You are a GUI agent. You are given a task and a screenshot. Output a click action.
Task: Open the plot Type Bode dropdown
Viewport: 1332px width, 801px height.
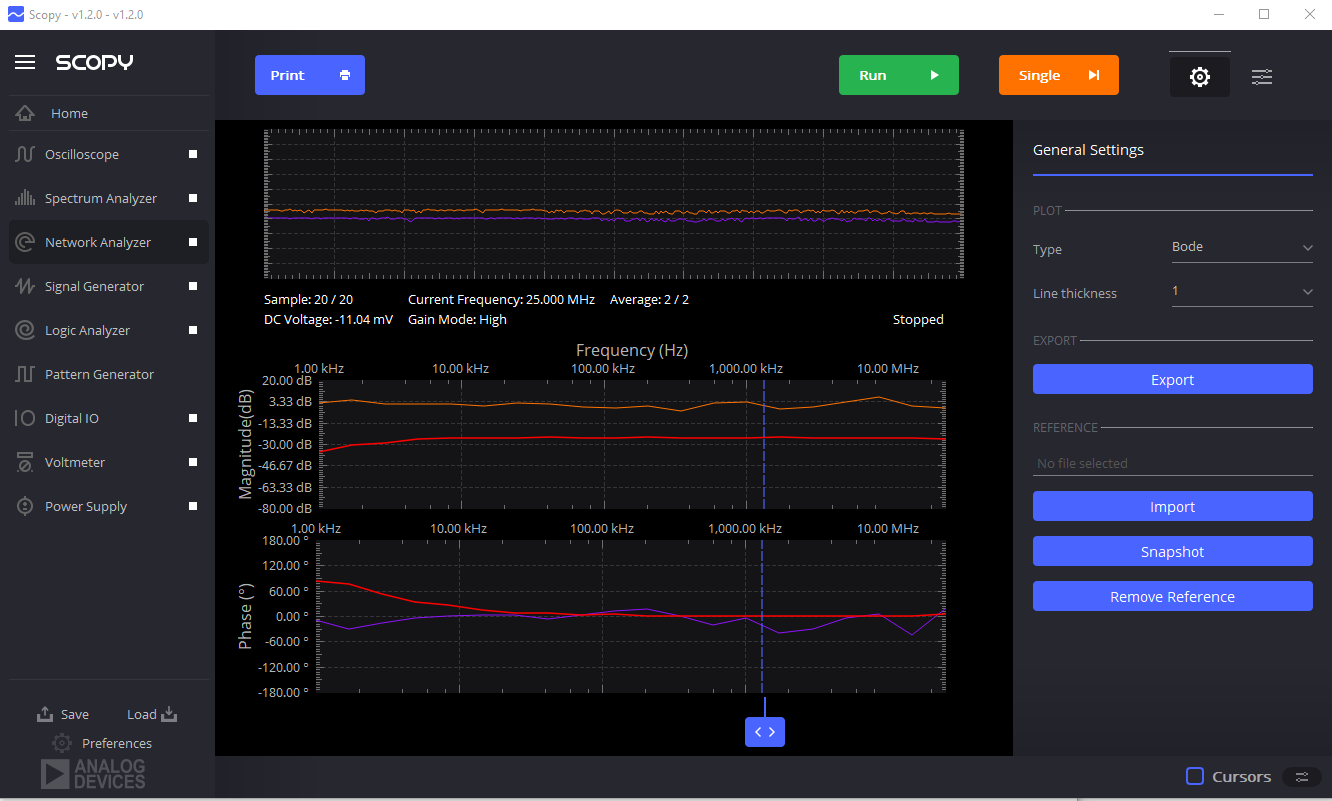point(1242,247)
